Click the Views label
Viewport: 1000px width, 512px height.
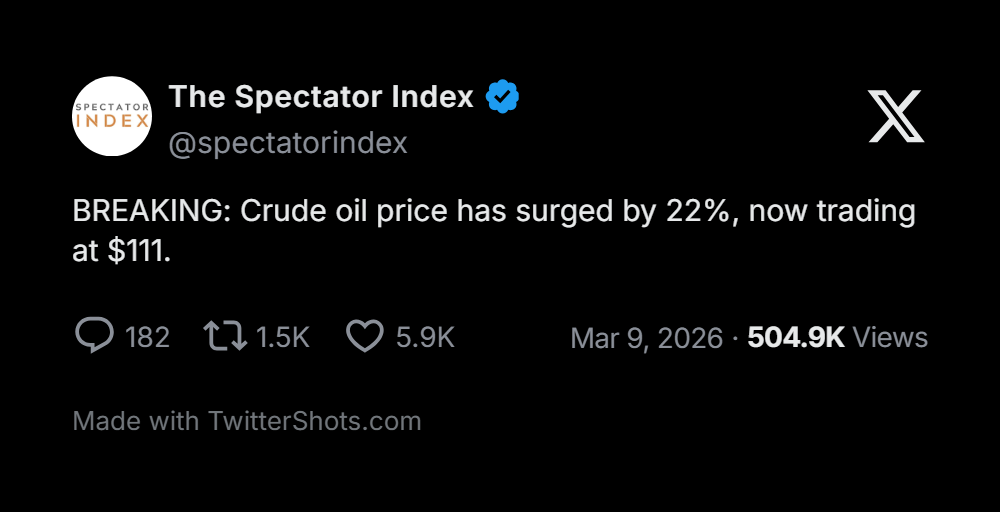[891, 337]
